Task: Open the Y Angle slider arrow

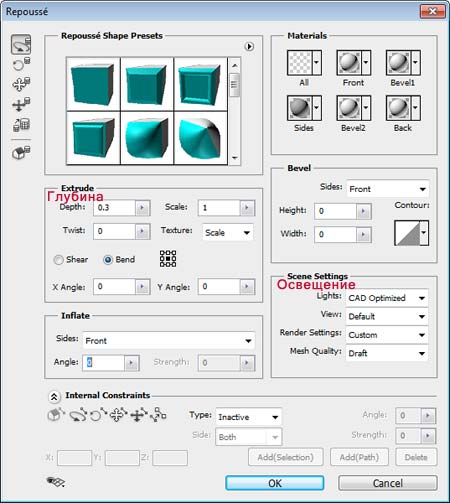Action: [x=247, y=287]
